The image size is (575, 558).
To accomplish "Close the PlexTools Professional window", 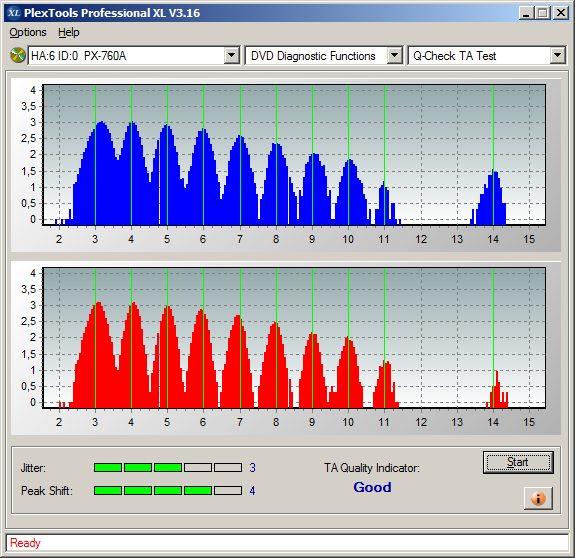I will (x=561, y=13).
